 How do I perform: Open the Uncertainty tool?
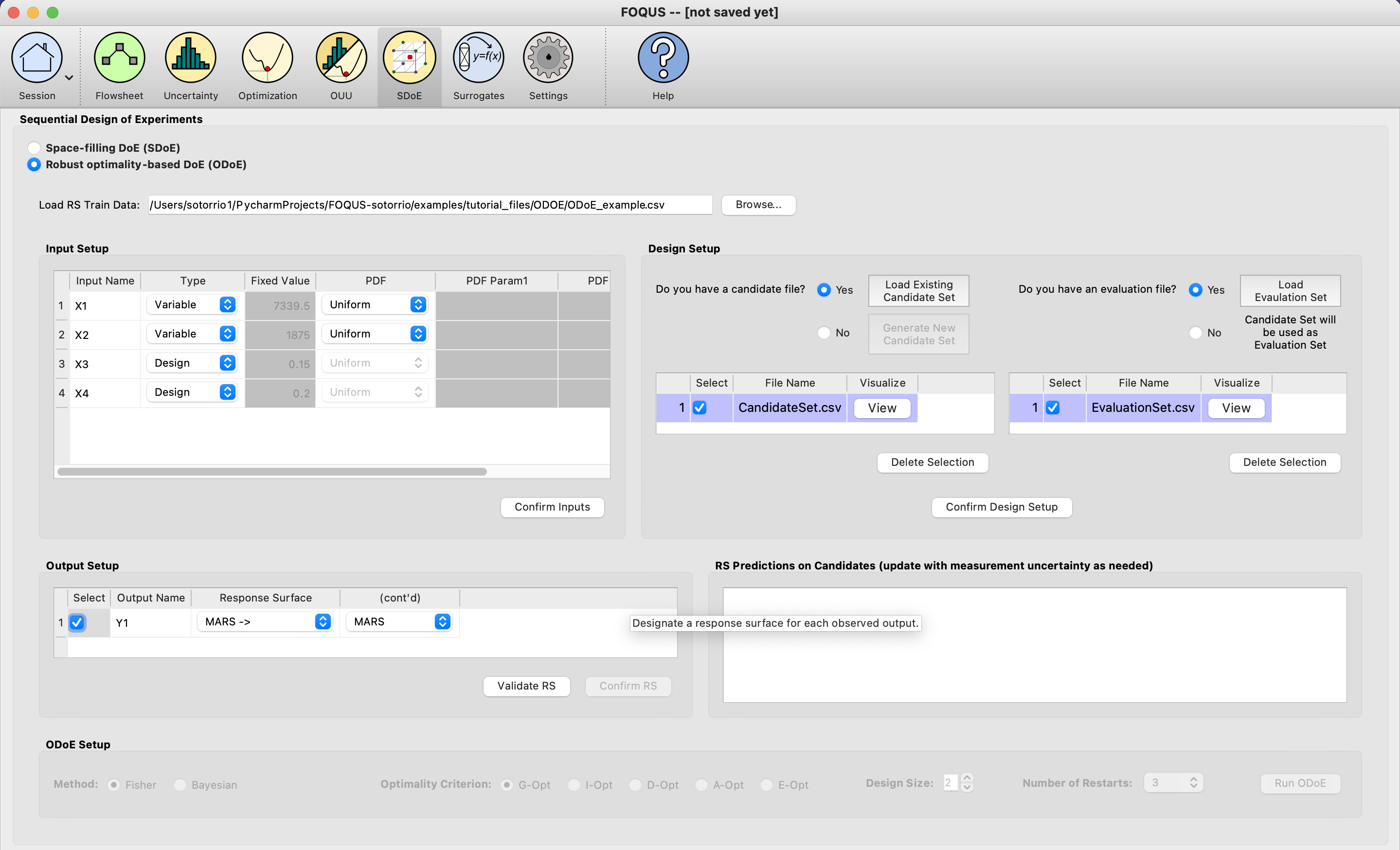[191, 66]
